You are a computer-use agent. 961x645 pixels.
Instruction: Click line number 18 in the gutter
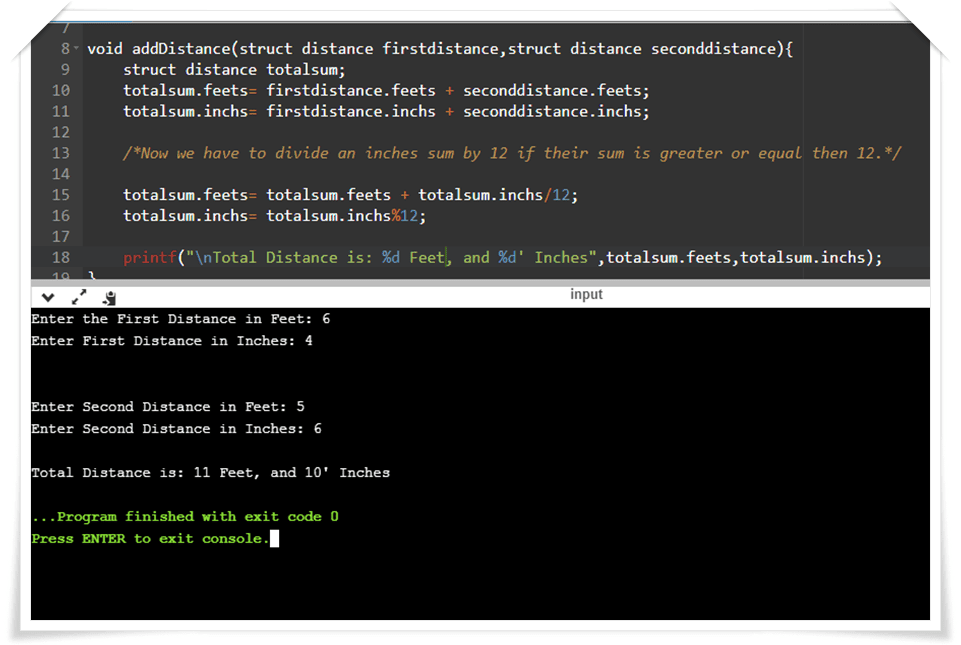coord(60,257)
